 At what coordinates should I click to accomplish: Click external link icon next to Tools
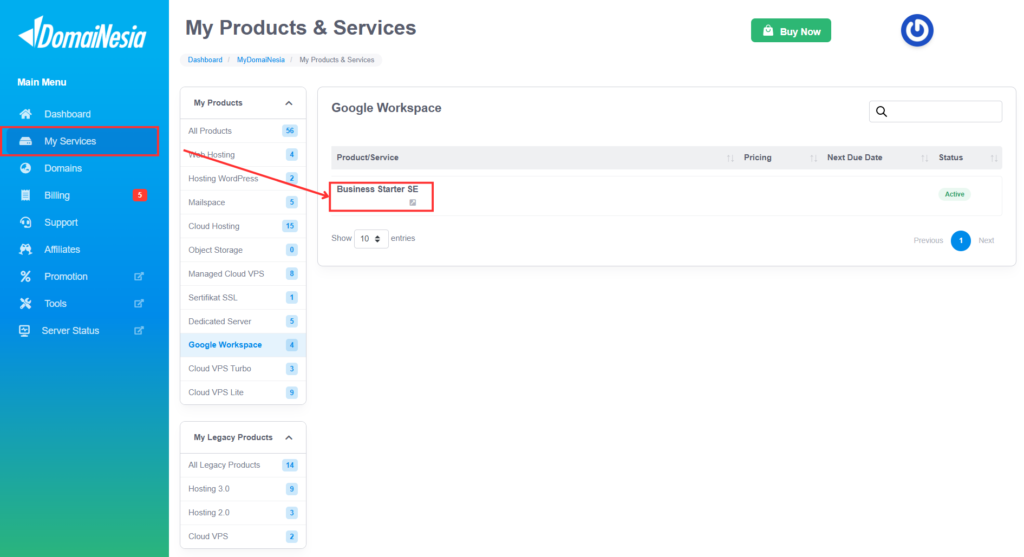[x=138, y=304]
